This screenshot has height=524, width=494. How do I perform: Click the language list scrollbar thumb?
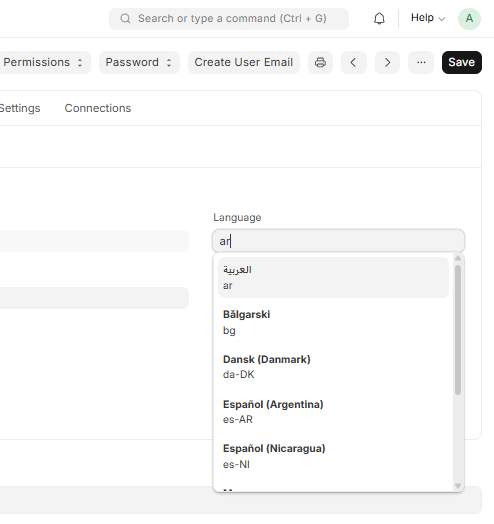point(458,330)
